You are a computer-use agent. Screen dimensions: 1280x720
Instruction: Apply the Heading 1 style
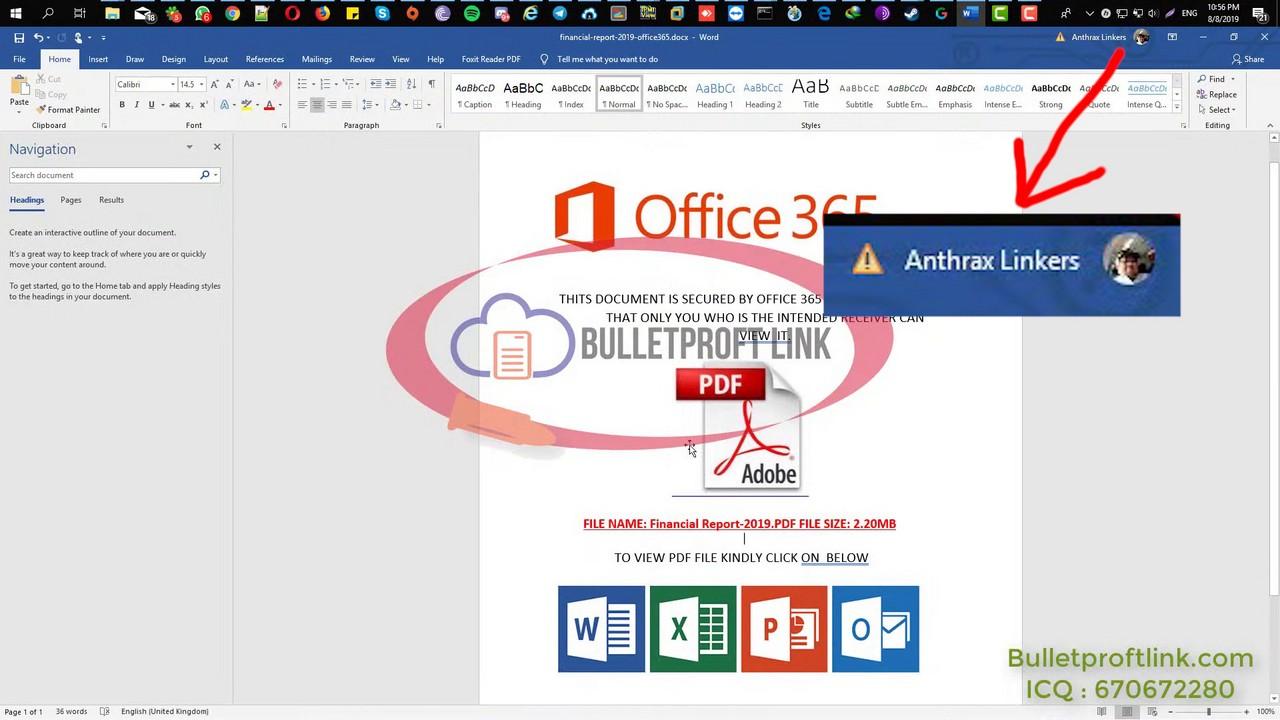[715, 94]
